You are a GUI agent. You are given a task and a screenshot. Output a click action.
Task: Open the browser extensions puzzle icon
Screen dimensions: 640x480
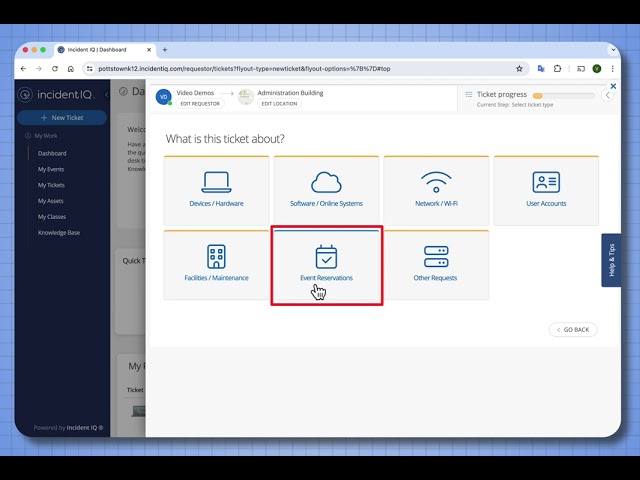coord(557,69)
